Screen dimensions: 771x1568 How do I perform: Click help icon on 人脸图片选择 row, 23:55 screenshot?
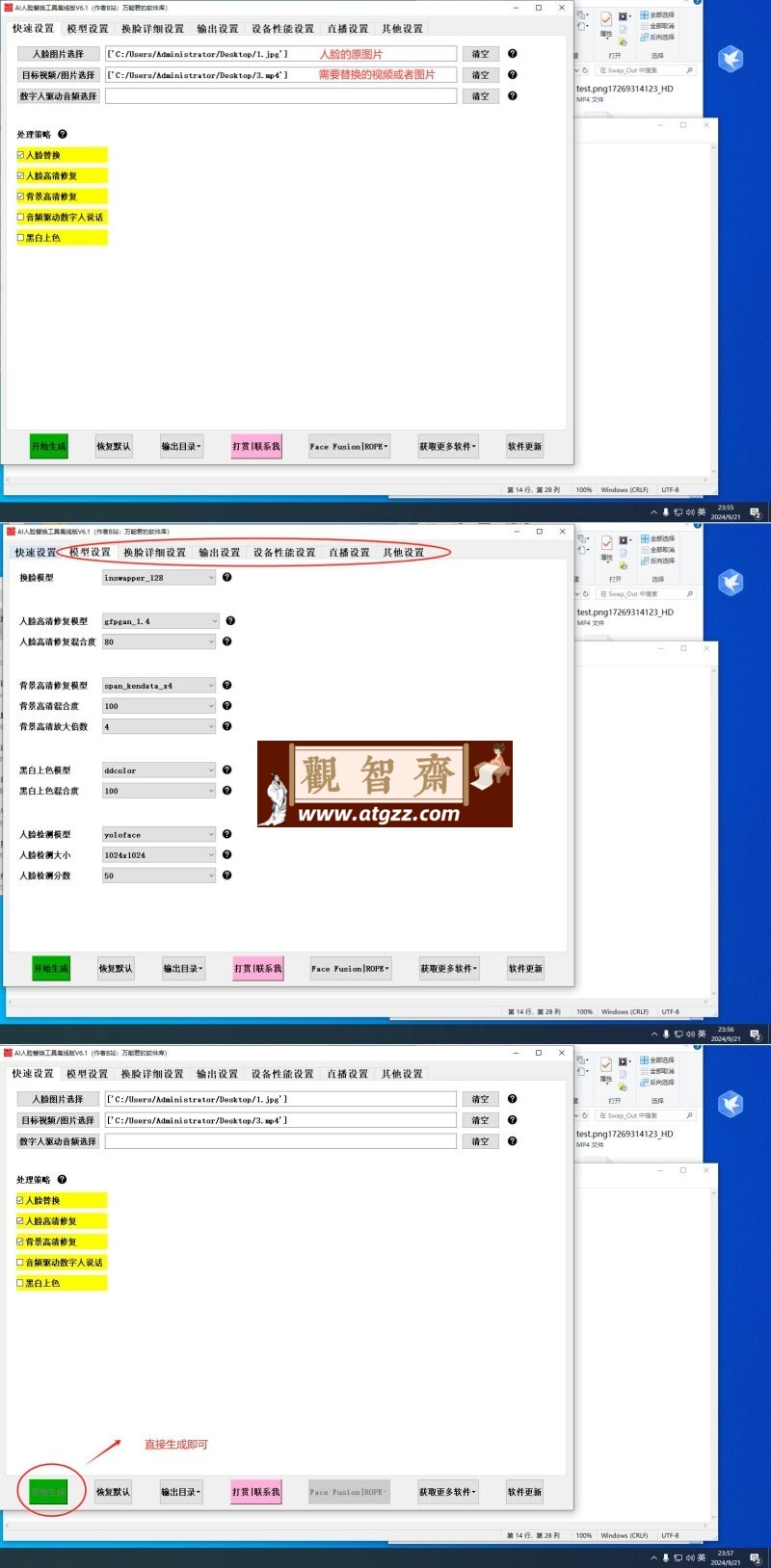point(513,54)
